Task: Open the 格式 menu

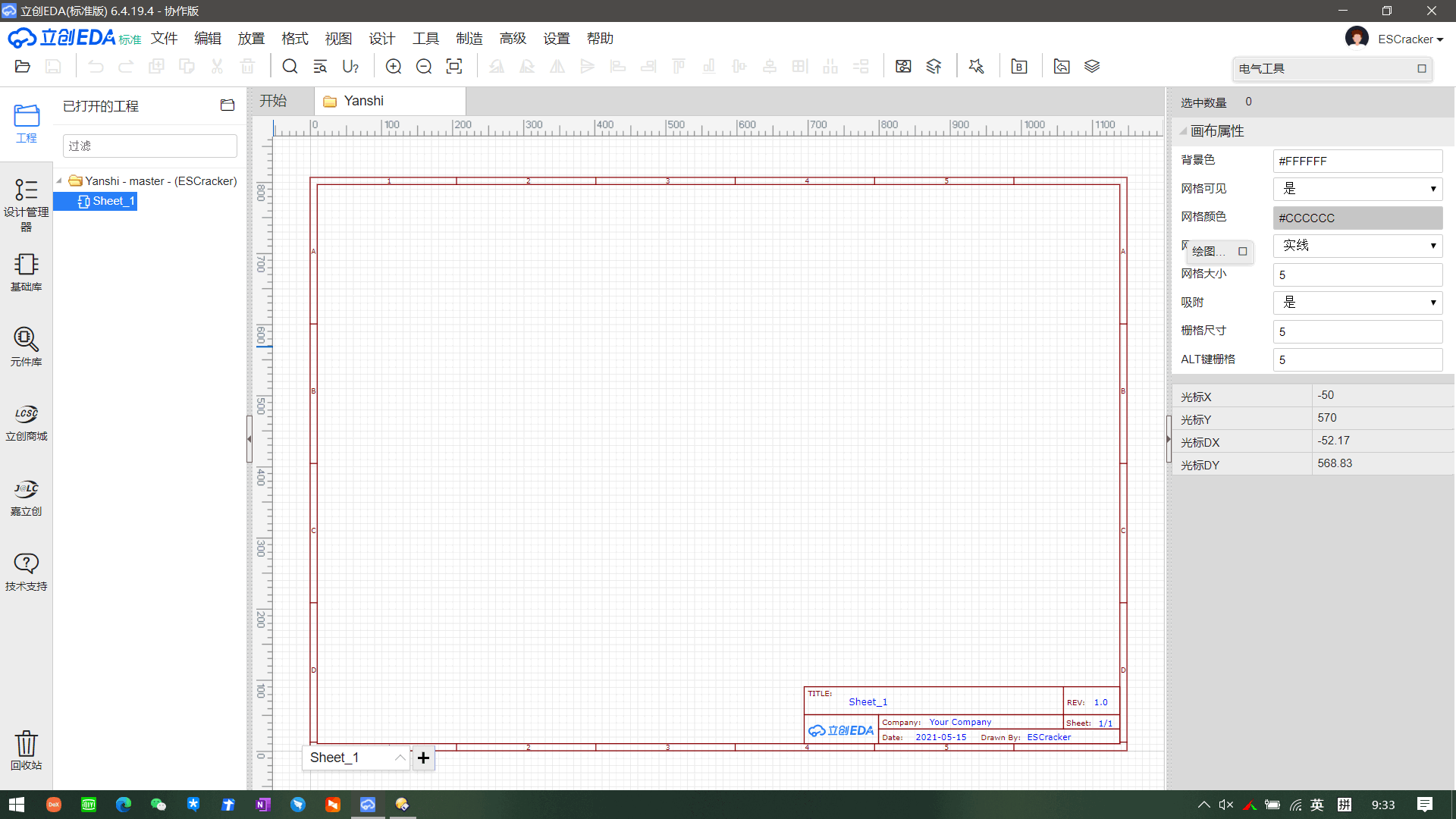Action: pos(295,39)
